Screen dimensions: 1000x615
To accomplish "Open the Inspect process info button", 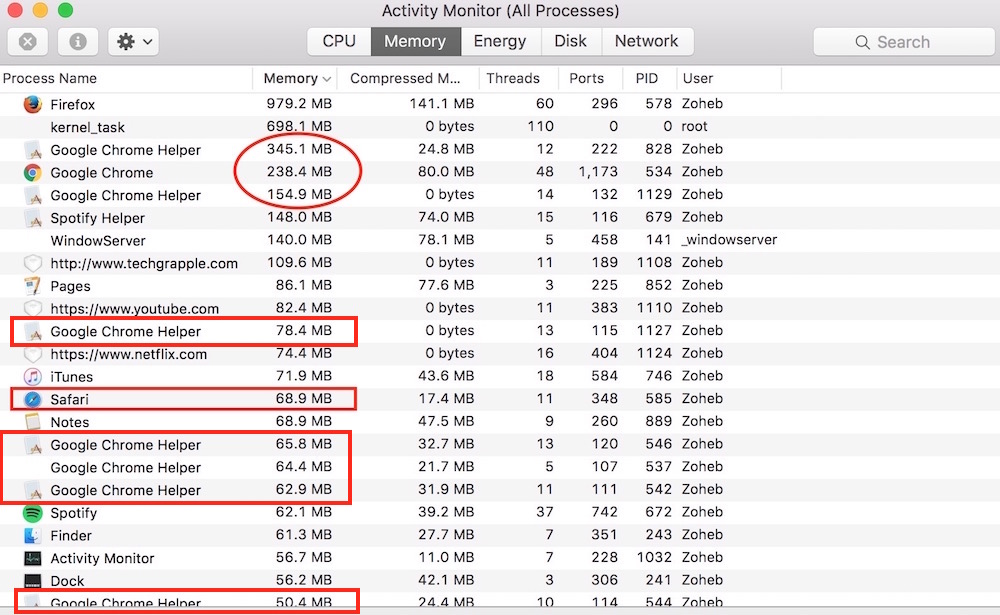I will coord(78,42).
